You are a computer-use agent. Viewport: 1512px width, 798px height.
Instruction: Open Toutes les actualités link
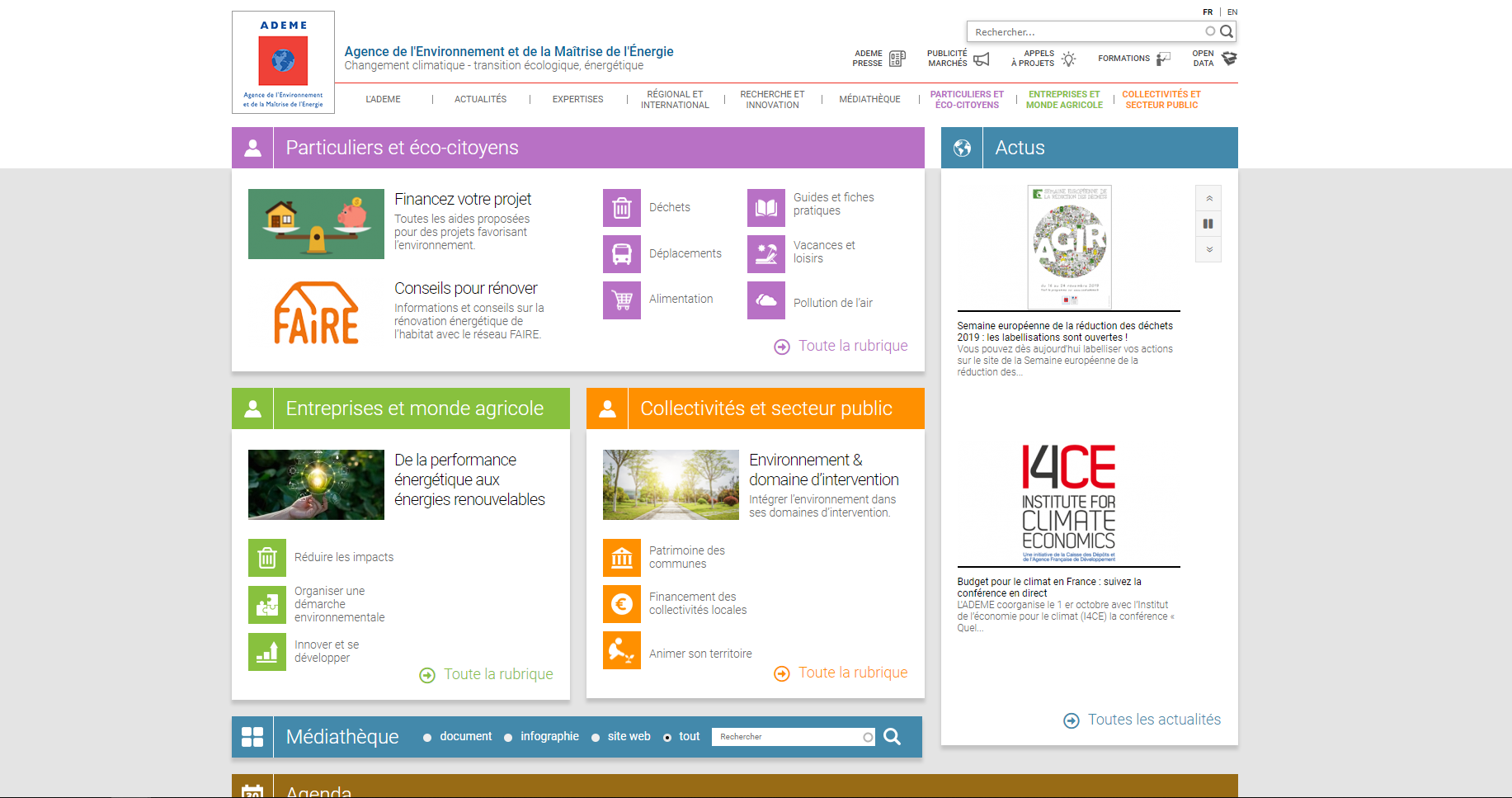(x=1142, y=720)
